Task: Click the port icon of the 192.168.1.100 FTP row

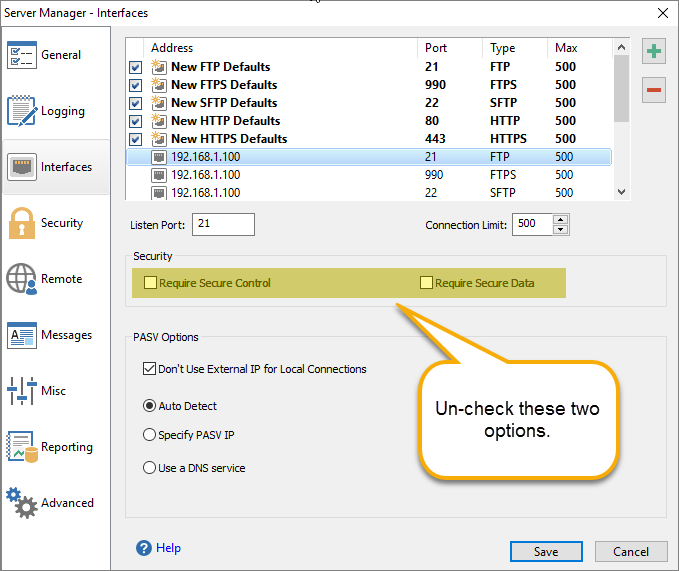Action: [159, 157]
